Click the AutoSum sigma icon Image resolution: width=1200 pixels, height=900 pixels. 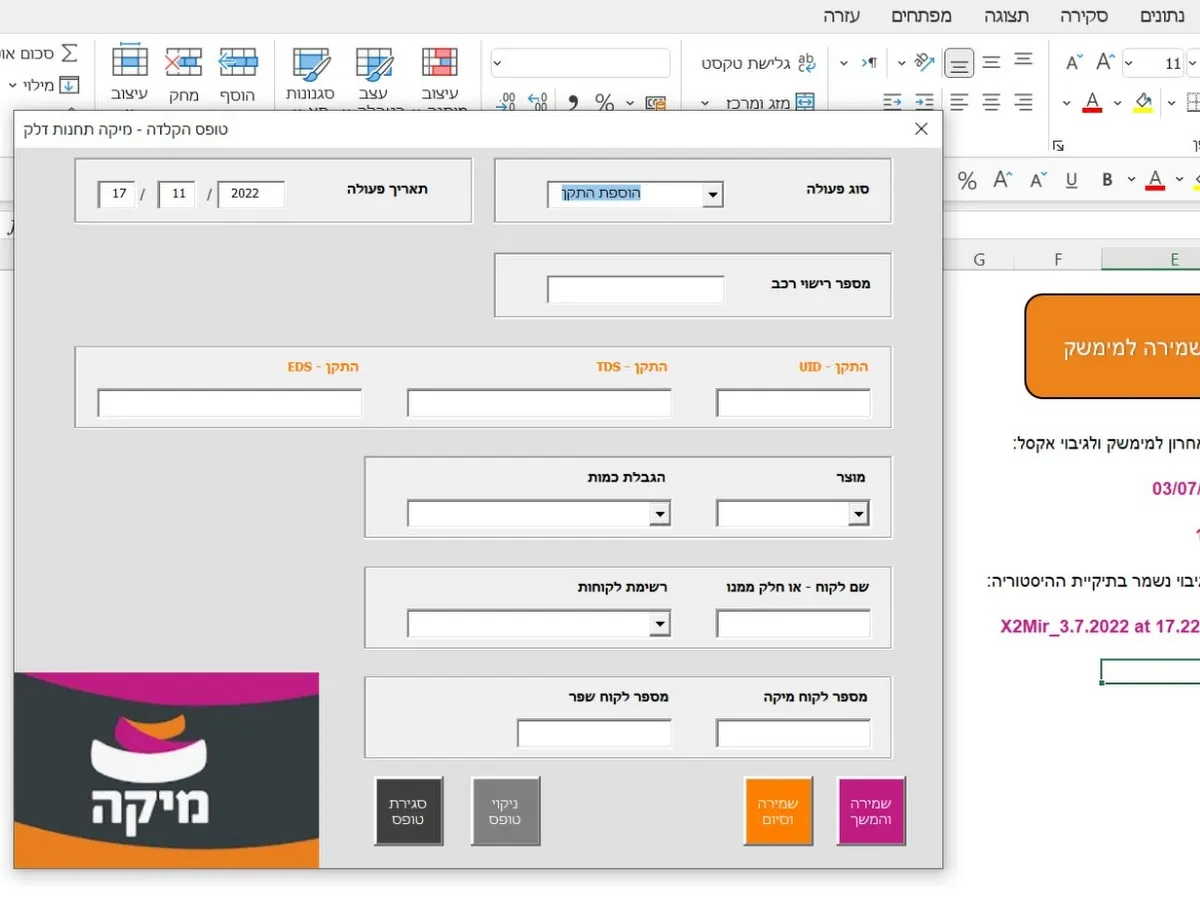(x=69, y=53)
